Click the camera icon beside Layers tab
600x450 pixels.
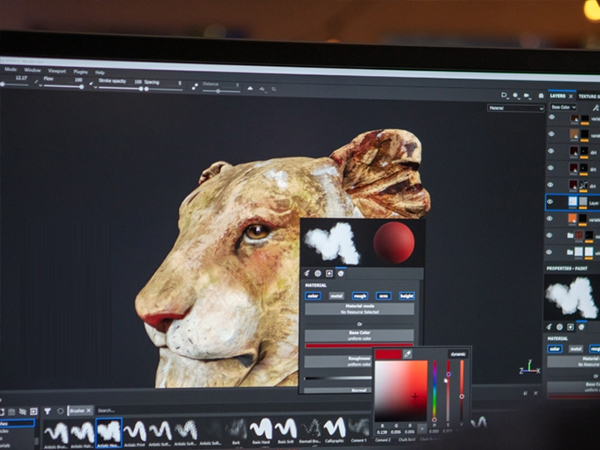541,96
